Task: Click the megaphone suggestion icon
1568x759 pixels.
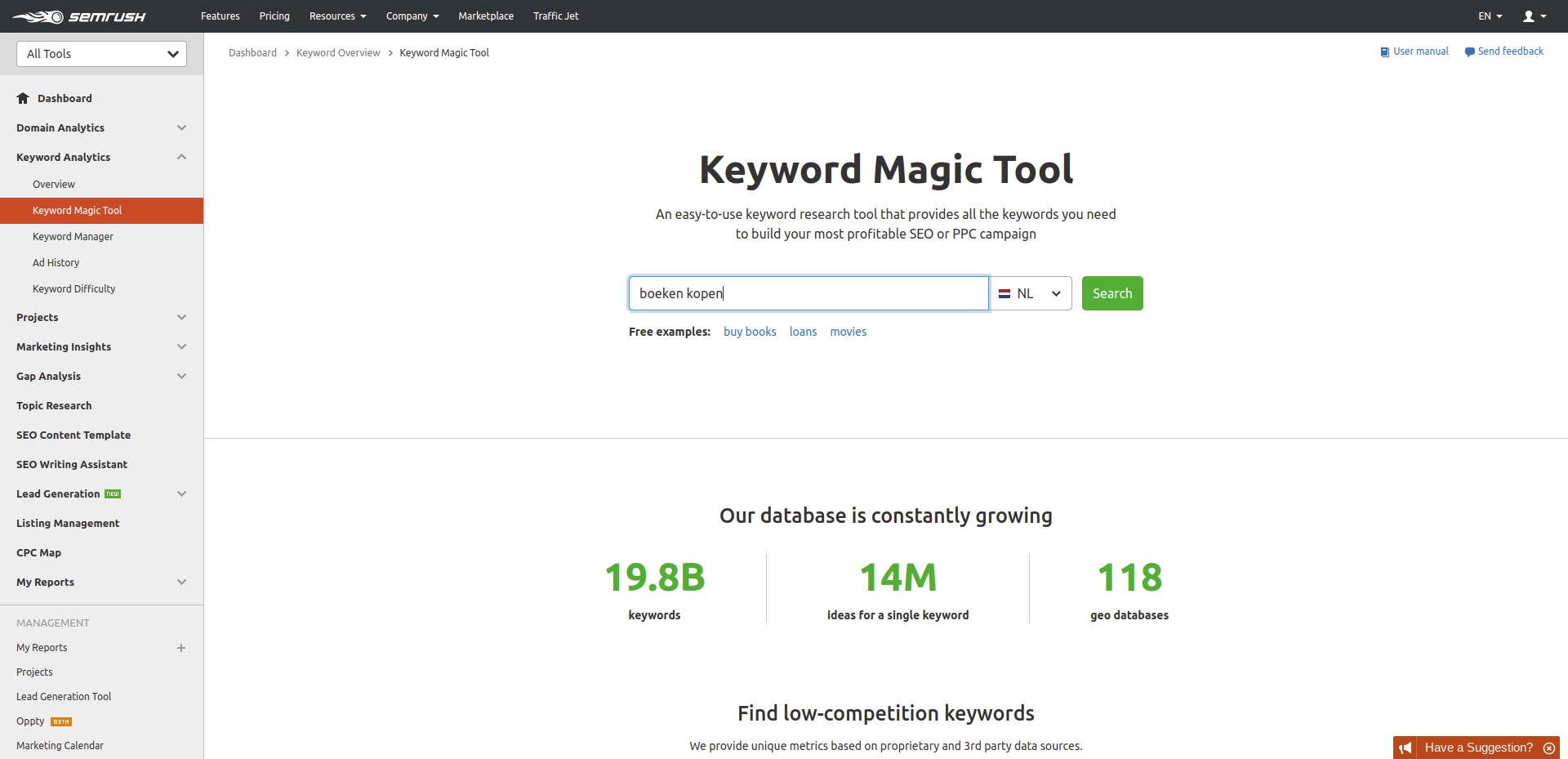Action: click(1405, 748)
